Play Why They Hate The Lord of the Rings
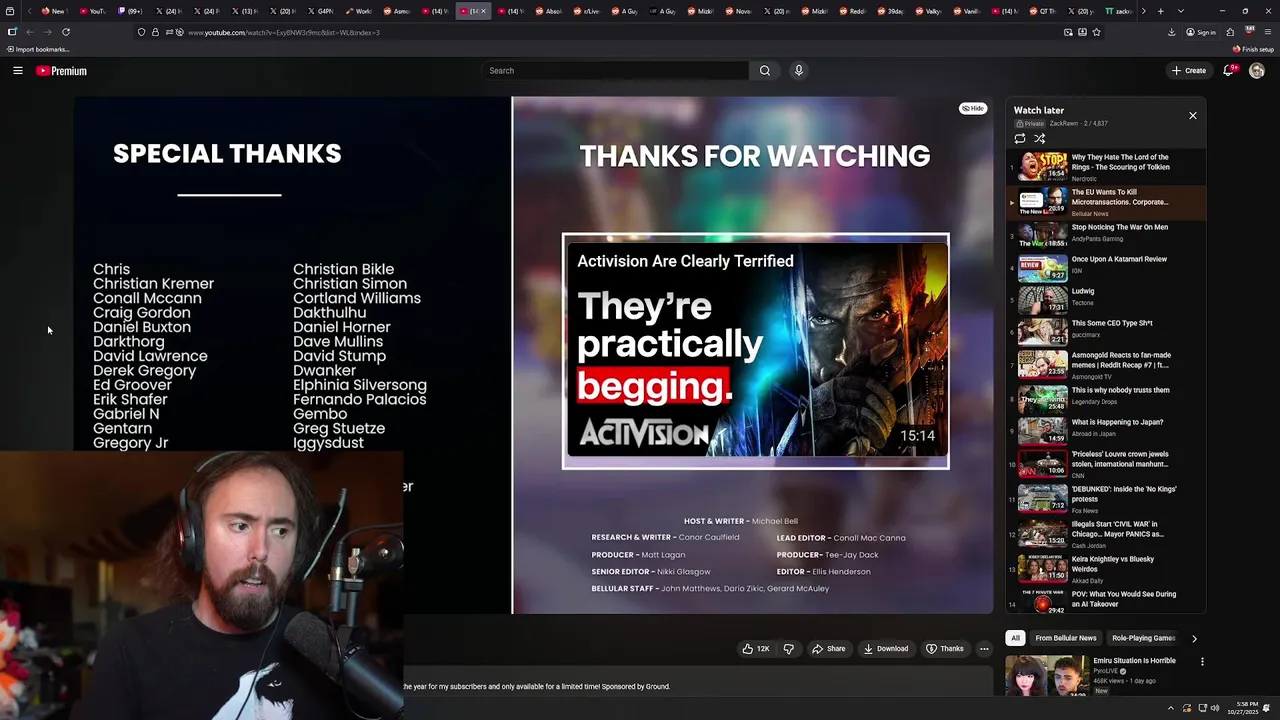This screenshot has width=1280, height=720. coord(1105,166)
